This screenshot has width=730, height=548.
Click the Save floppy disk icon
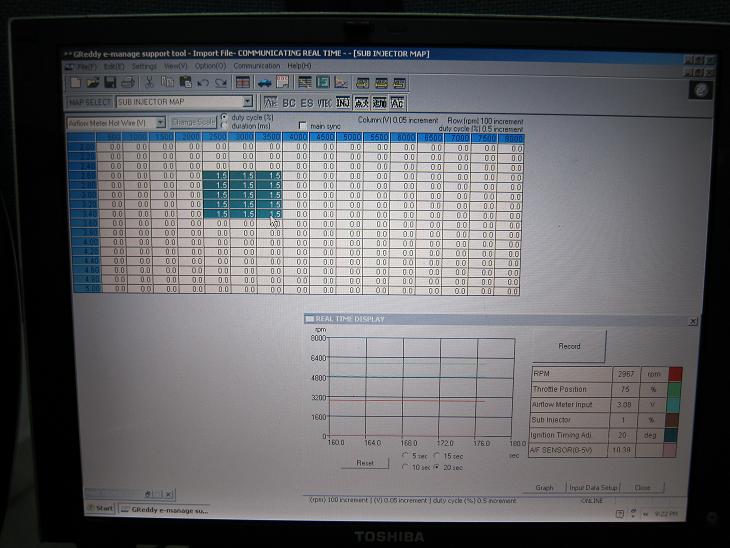108,82
